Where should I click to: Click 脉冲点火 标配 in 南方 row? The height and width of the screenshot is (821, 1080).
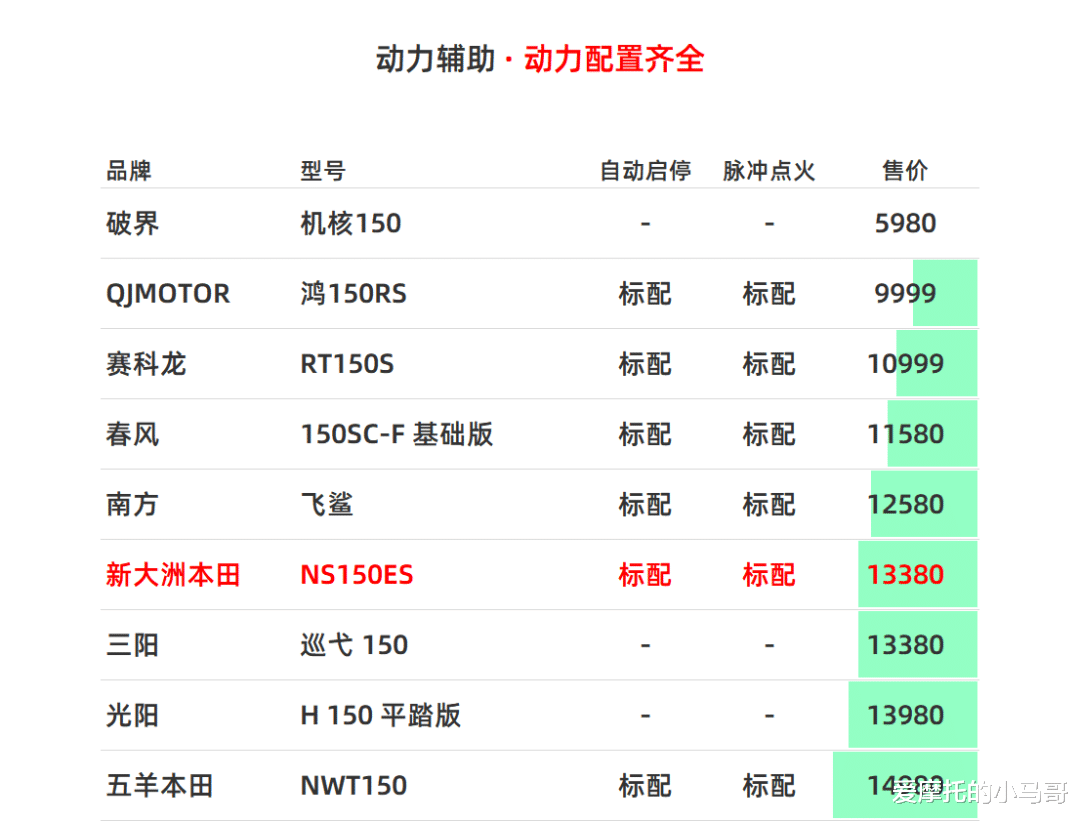769,504
